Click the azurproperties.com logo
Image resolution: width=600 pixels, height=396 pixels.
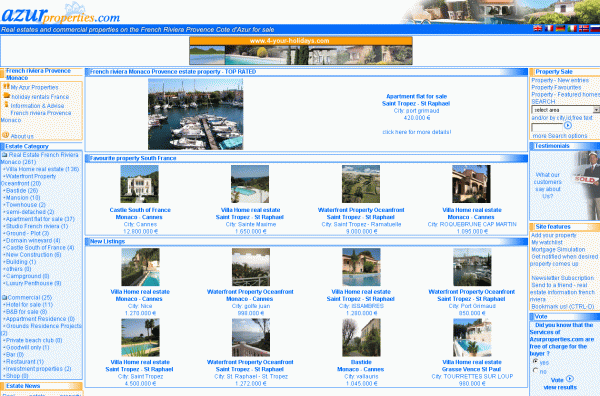(x=61, y=14)
